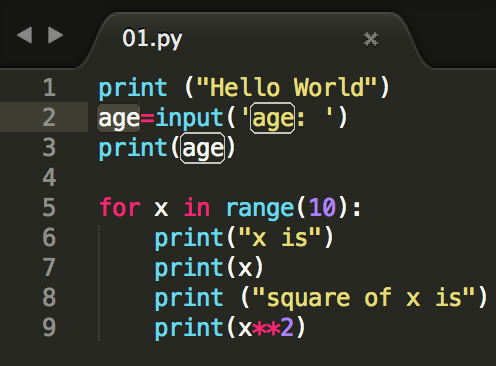Click the equals sign on line 2

click(x=147, y=118)
